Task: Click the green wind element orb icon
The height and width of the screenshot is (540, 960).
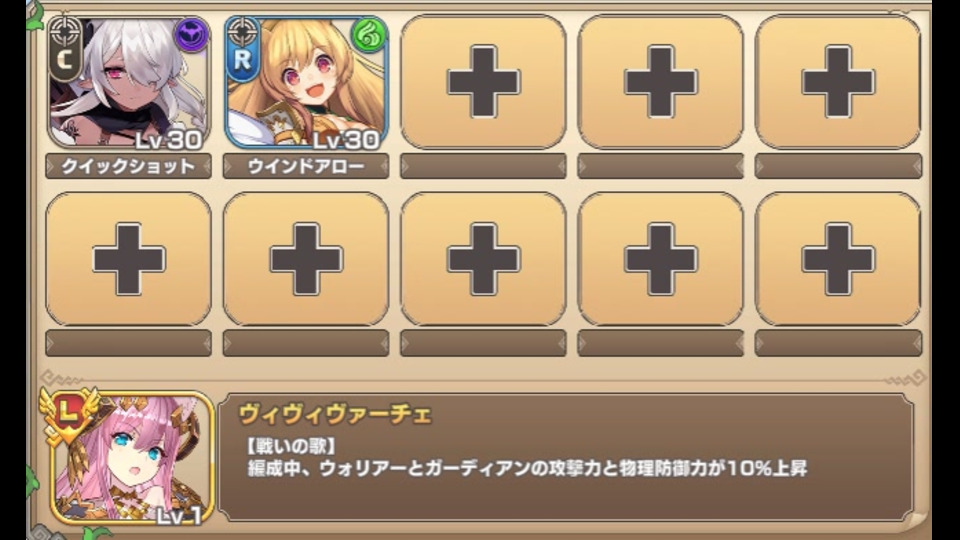Action: pyautogui.click(x=369, y=35)
